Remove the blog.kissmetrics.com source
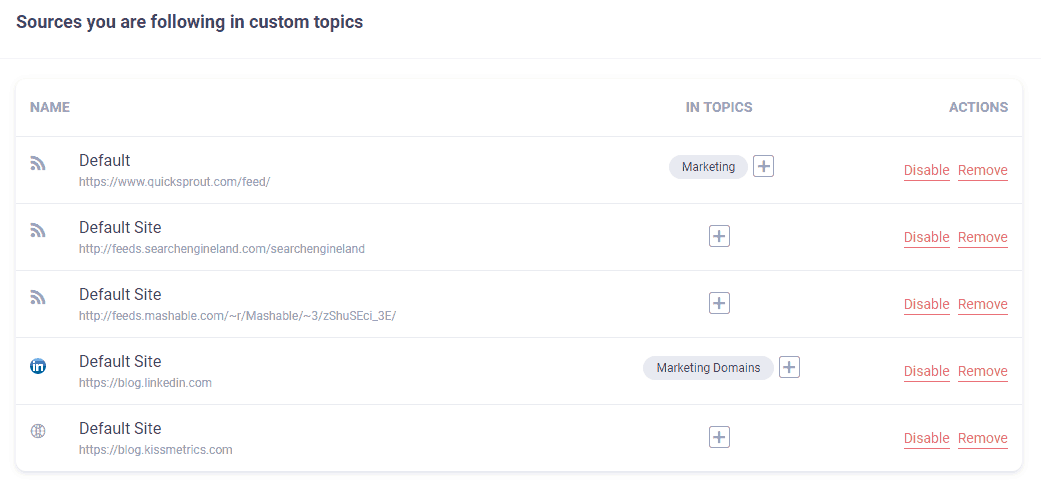This screenshot has width=1041, height=483. [x=983, y=439]
